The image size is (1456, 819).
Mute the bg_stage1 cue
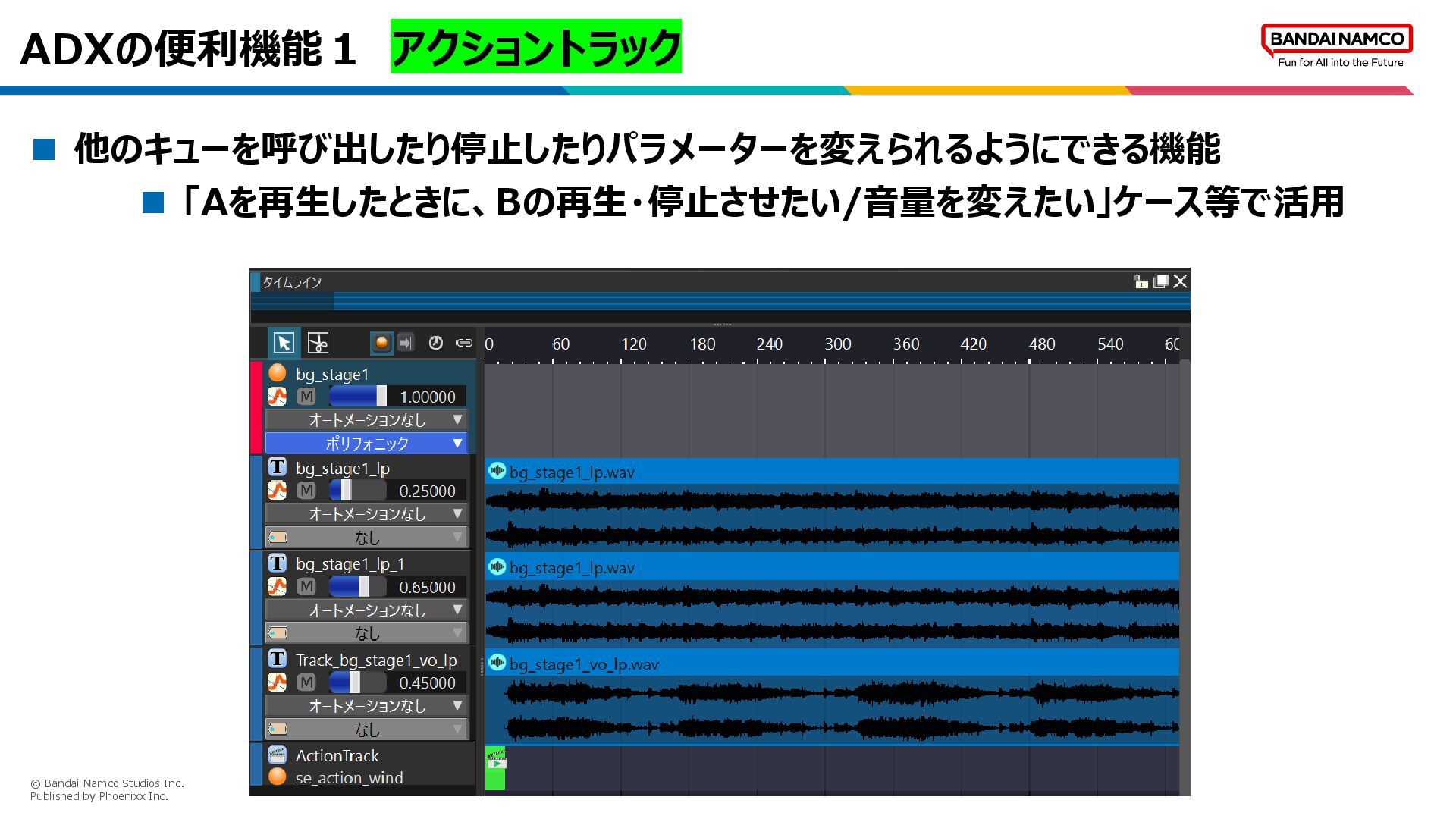tap(306, 397)
